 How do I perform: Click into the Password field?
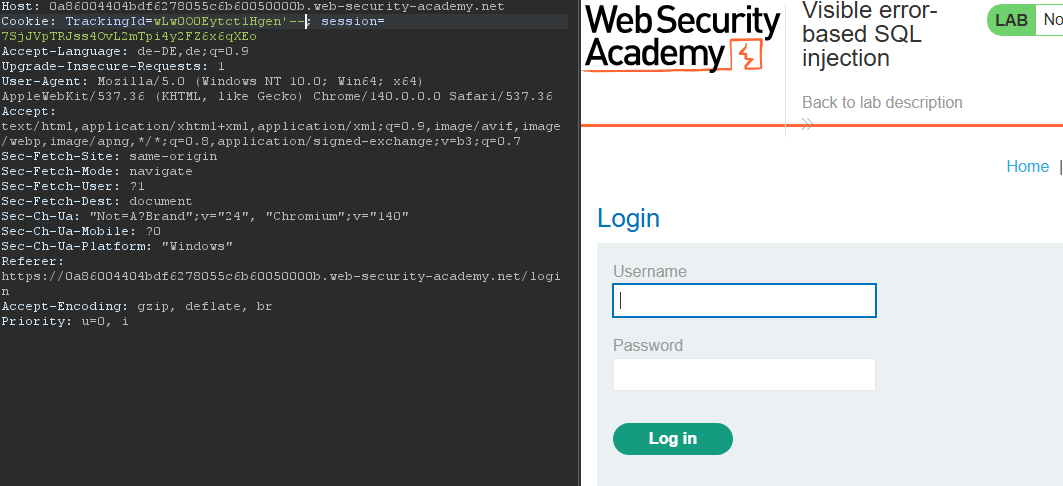coord(744,374)
